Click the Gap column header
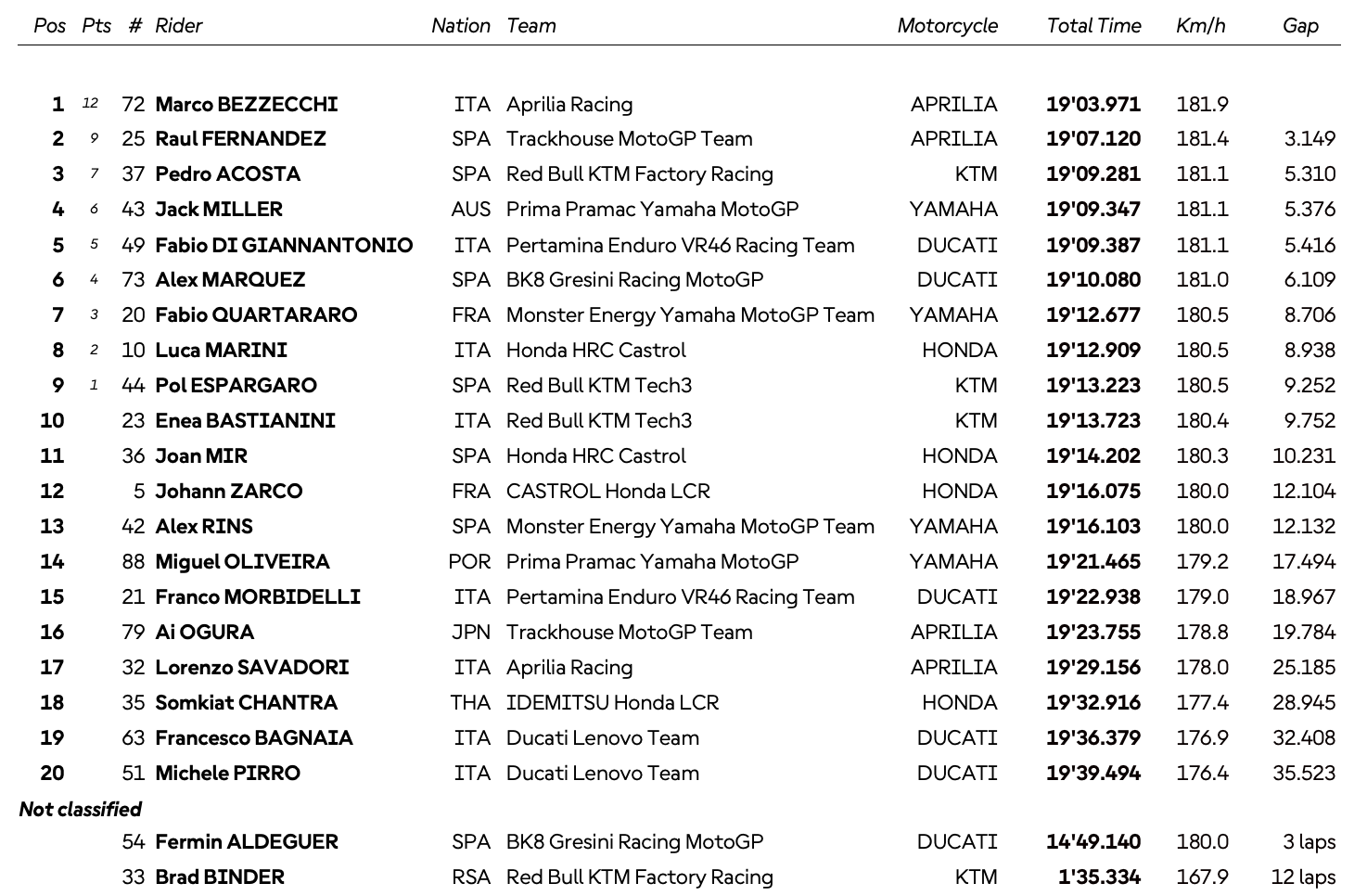Image resolution: width=1367 pixels, height=896 pixels. (1299, 26)
